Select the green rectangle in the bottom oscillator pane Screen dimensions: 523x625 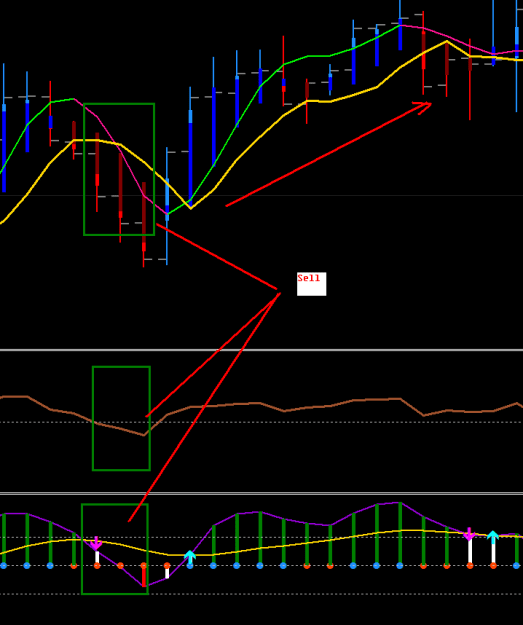115,549
